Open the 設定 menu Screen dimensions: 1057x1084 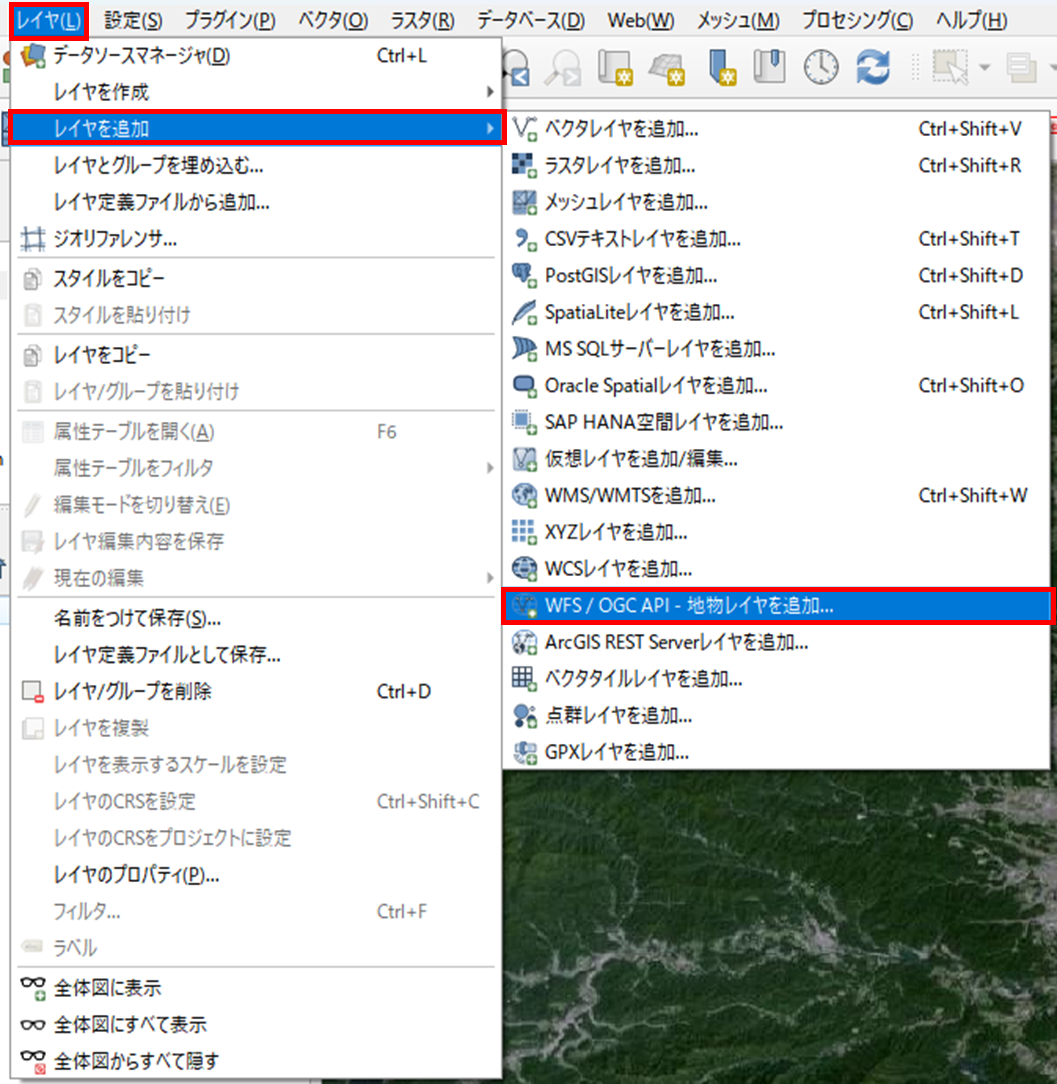click(x=132, y=20)
